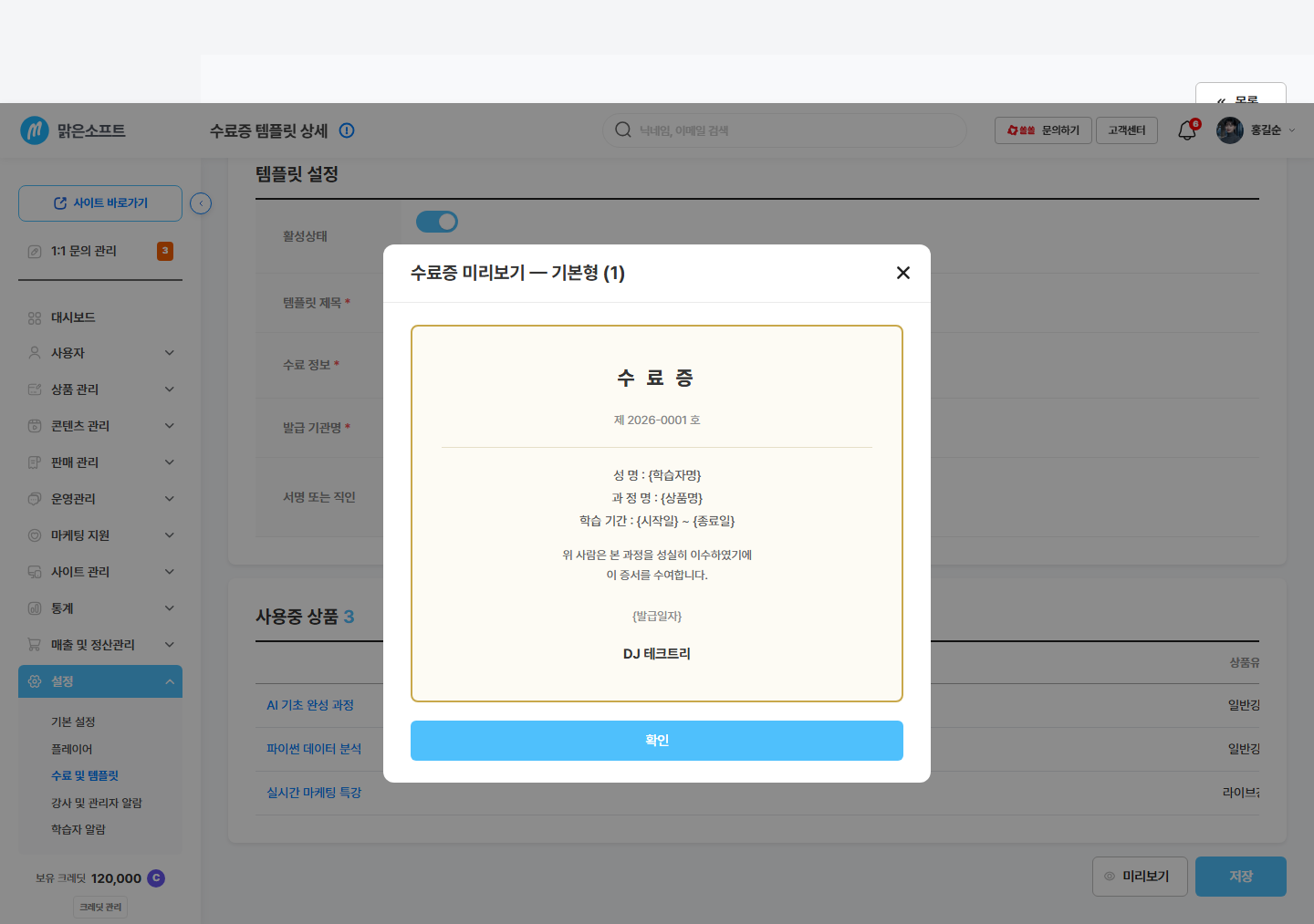Viewport: 1314px width, 924px height.
Task: Collapse the 설정 menu section
Action: tap(100, 681)
